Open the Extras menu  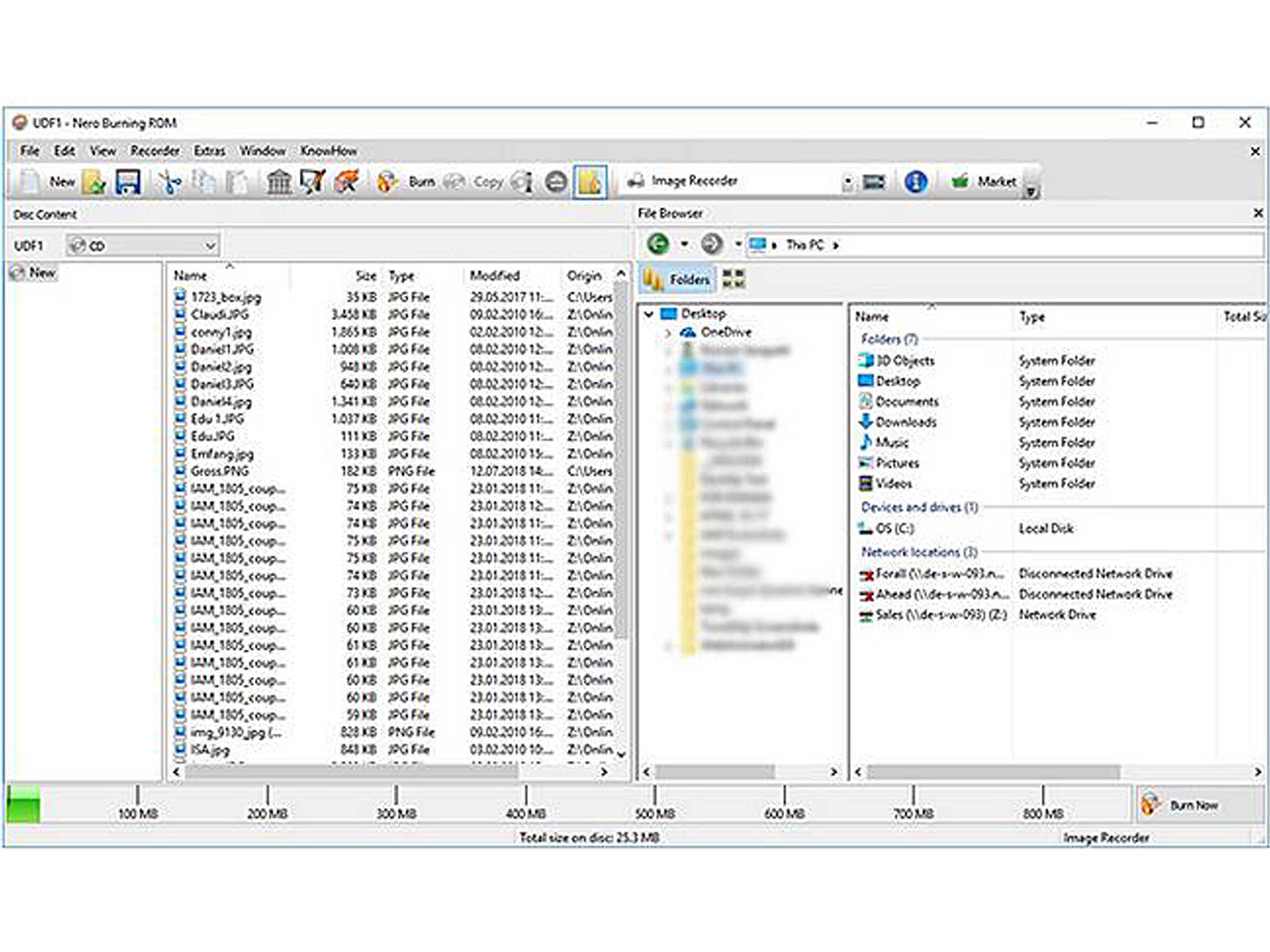coord(208,151)
